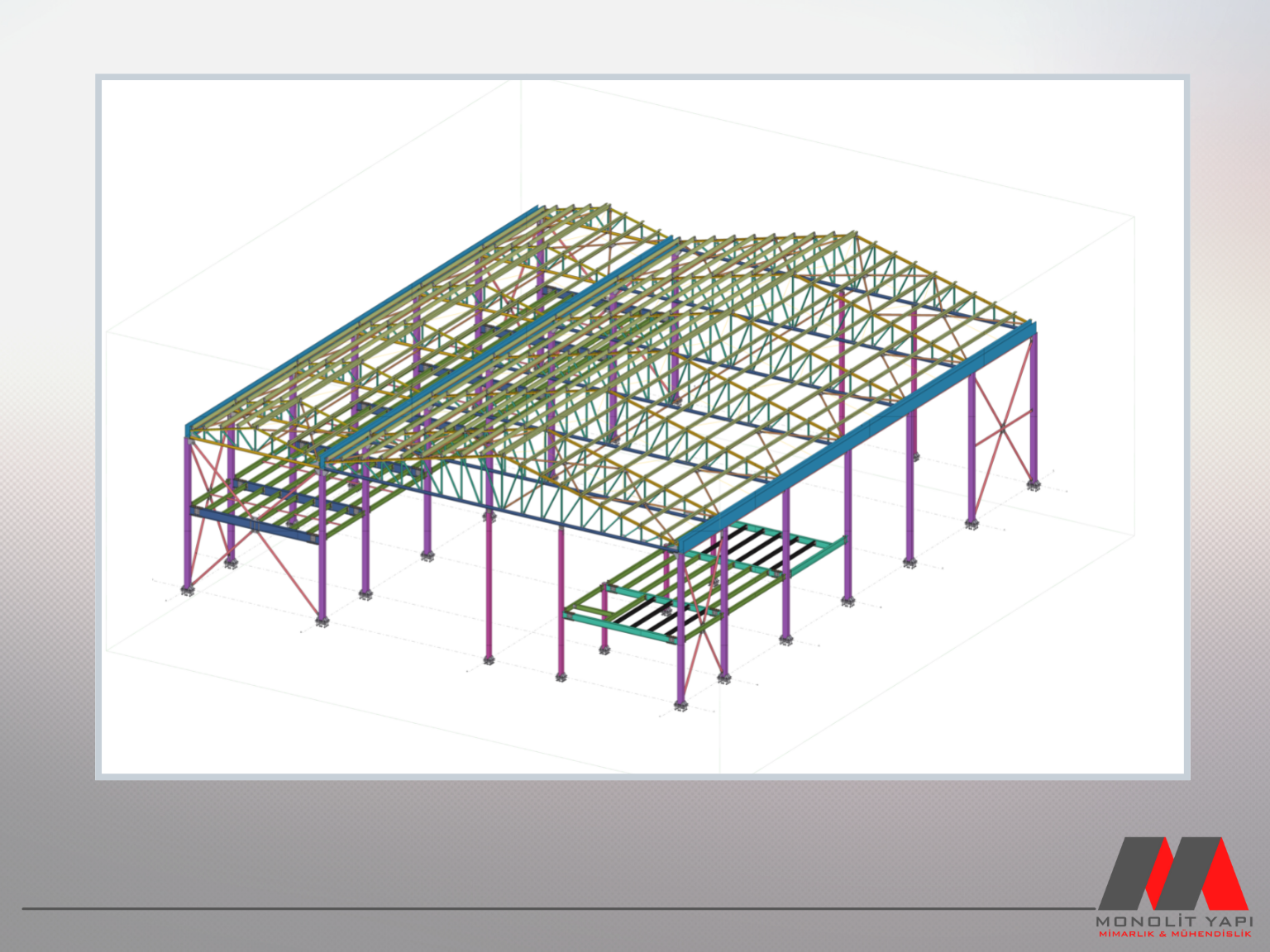1270x952 pixels.
Task: Click the base plate of the frontmost corner column
Action: [x=680, y=705]
